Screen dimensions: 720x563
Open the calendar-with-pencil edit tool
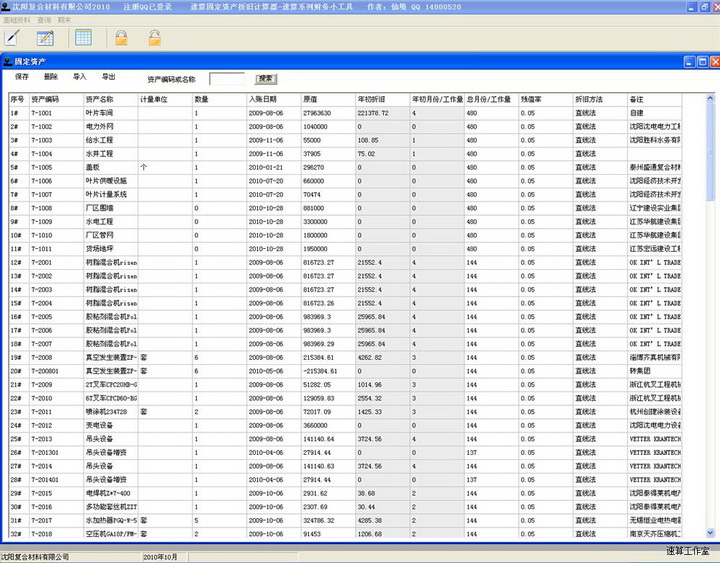pyautogui.click(x=45, y=38)
